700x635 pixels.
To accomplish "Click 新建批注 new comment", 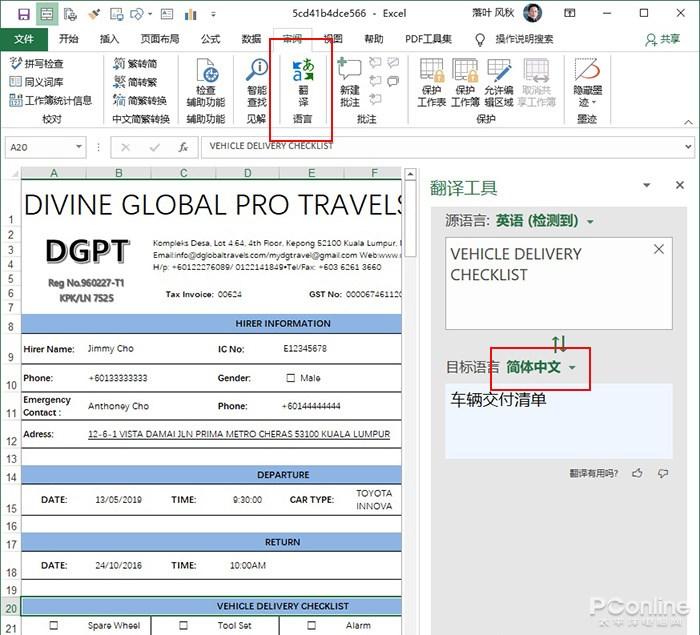I will point(350,83).
